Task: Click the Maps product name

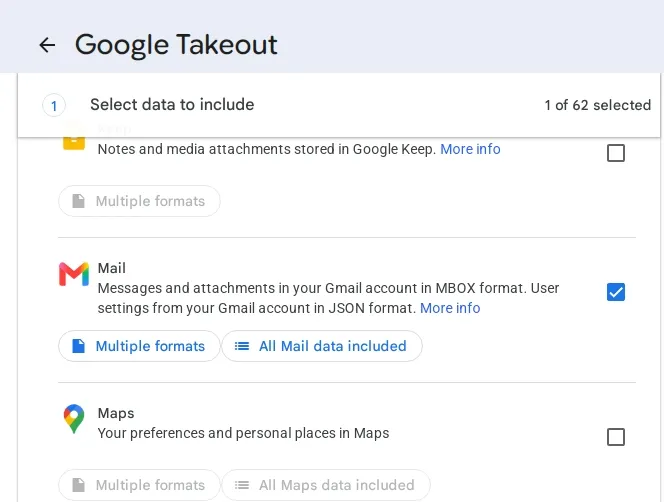Action: [116, 413]
